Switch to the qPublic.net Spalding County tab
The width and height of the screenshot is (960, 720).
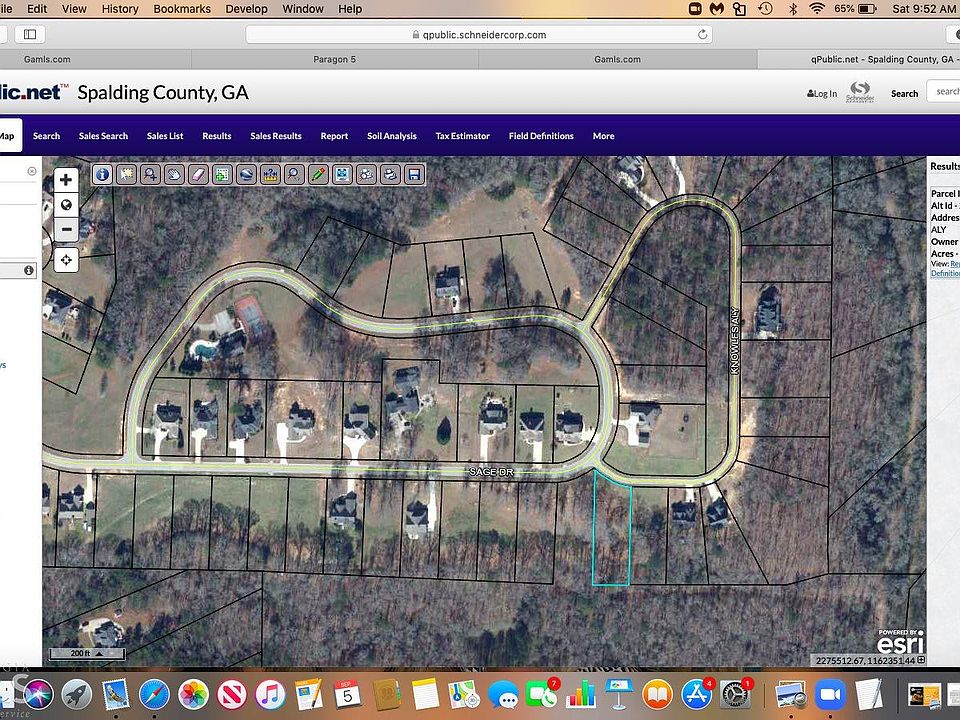coord(859,59)
